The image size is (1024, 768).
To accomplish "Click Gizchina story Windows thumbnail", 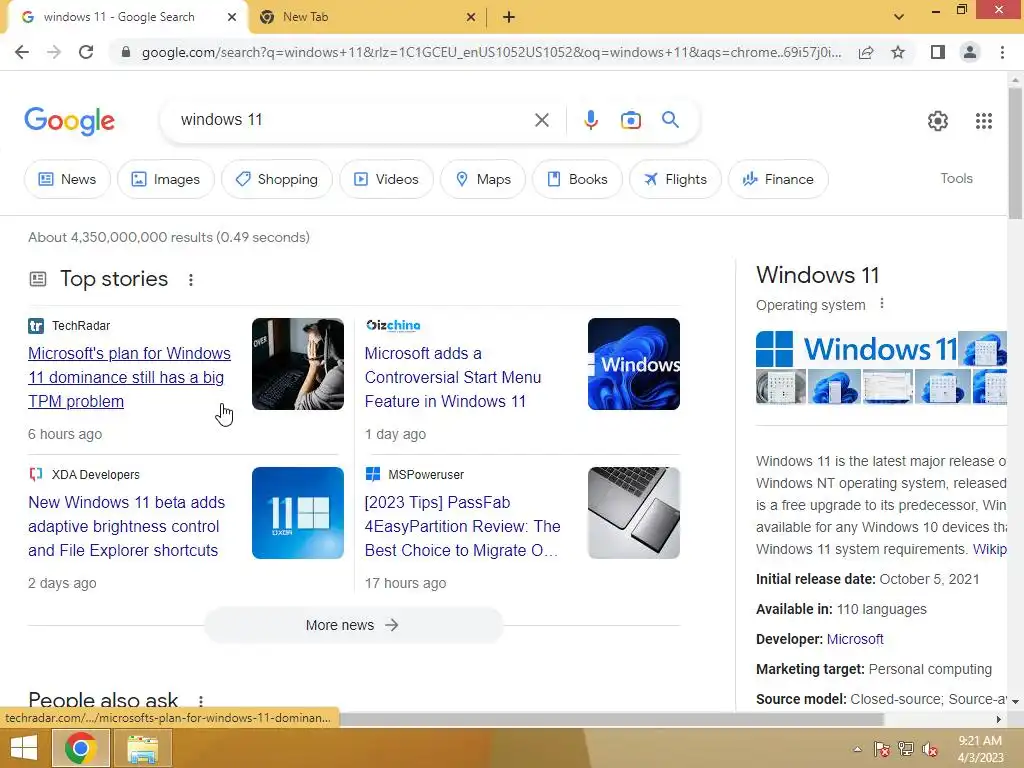I will coord(633,364).
